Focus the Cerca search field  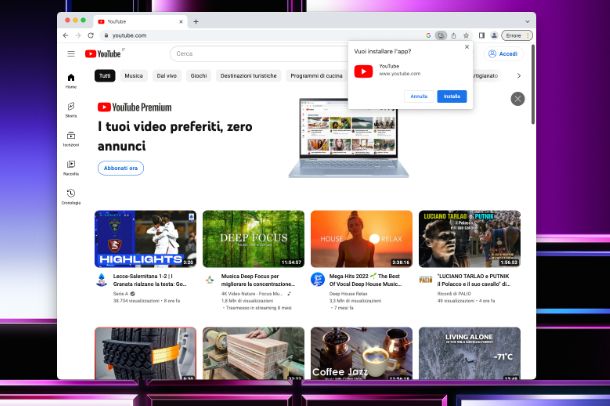(x=258, y=54)
